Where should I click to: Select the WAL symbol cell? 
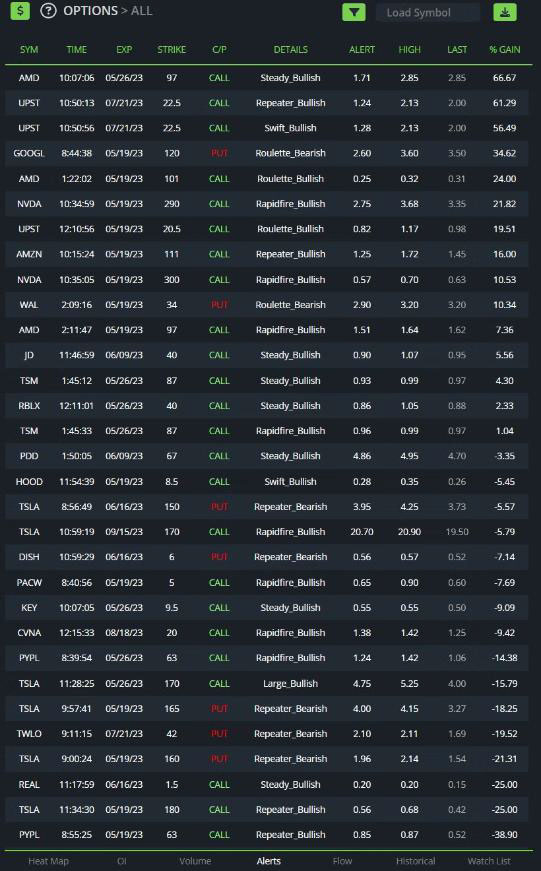click(x=29, y=304)
